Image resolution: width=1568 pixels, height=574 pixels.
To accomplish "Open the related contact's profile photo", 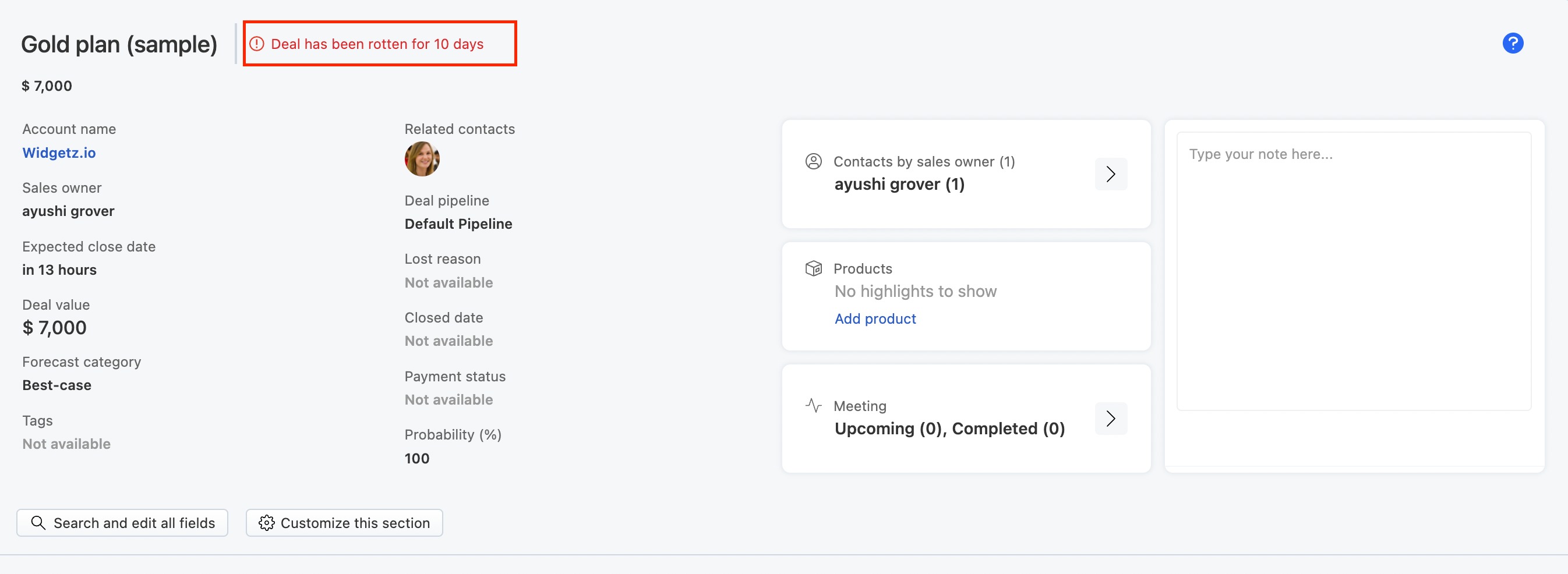I will pyautogui.click(x=422, y=160).
